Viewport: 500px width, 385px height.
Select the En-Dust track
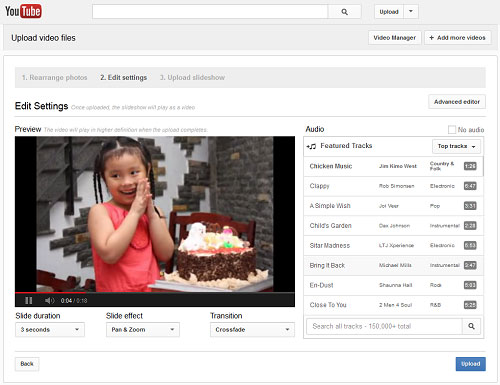tap(393, 285)
